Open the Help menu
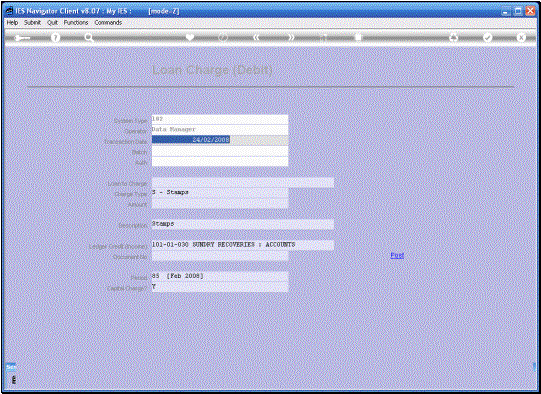Viewport: 541px width, 394px height. point(12,22)
